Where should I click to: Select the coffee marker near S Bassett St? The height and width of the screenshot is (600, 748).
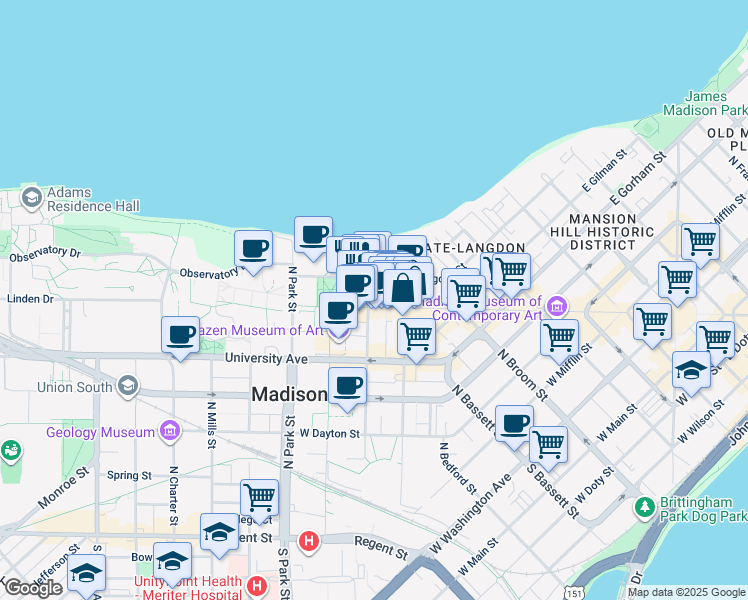tap(514, 423)
